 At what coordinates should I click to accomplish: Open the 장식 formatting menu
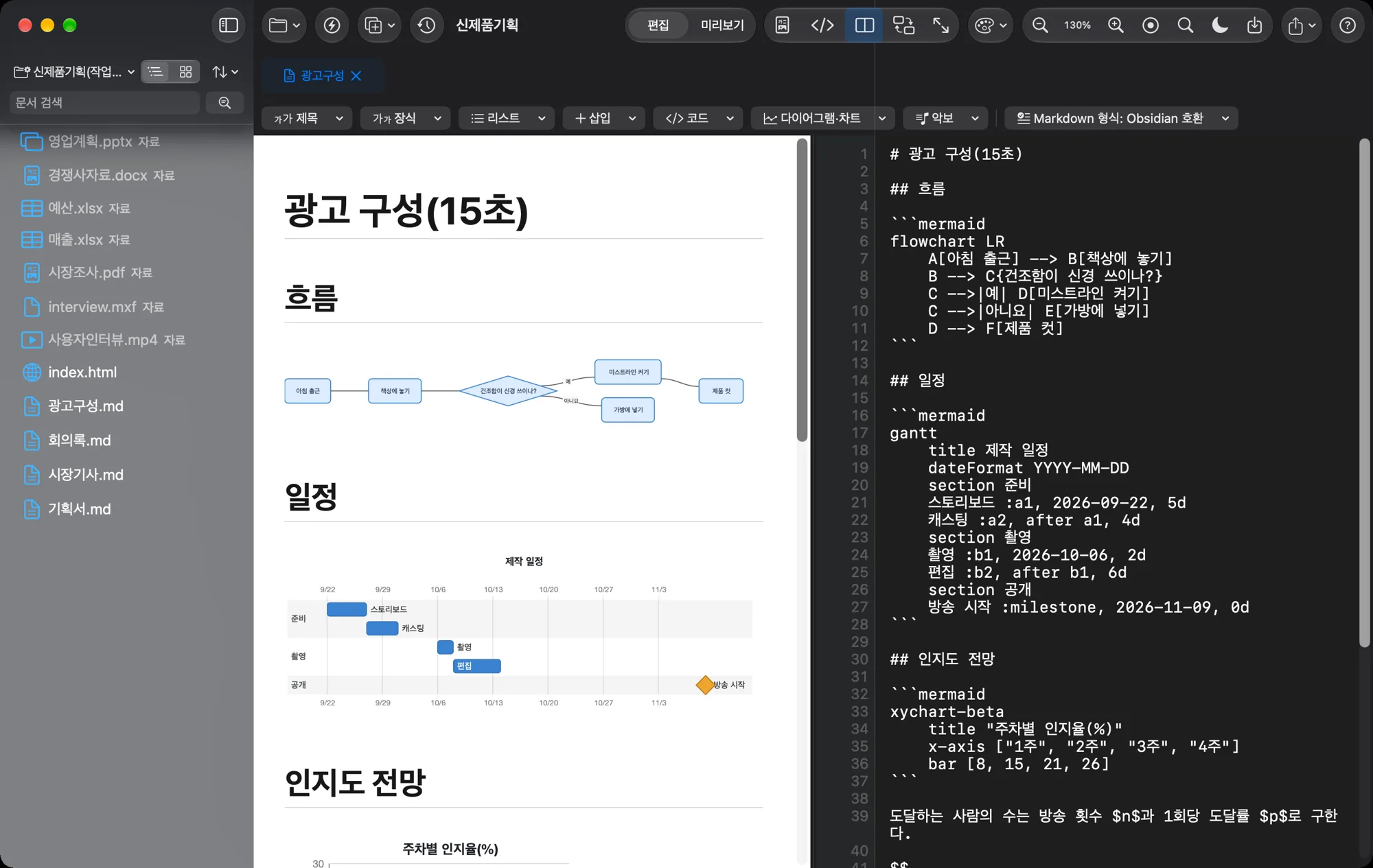pyautogui.click(x=406, y=118)
